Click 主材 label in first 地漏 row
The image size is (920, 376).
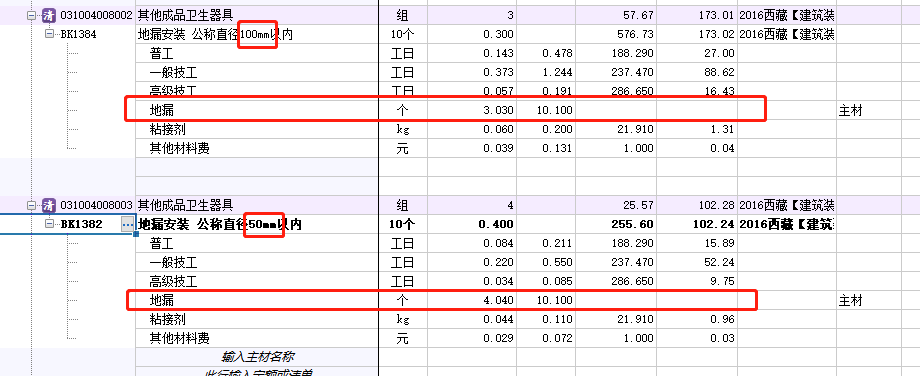click(851, 110)
